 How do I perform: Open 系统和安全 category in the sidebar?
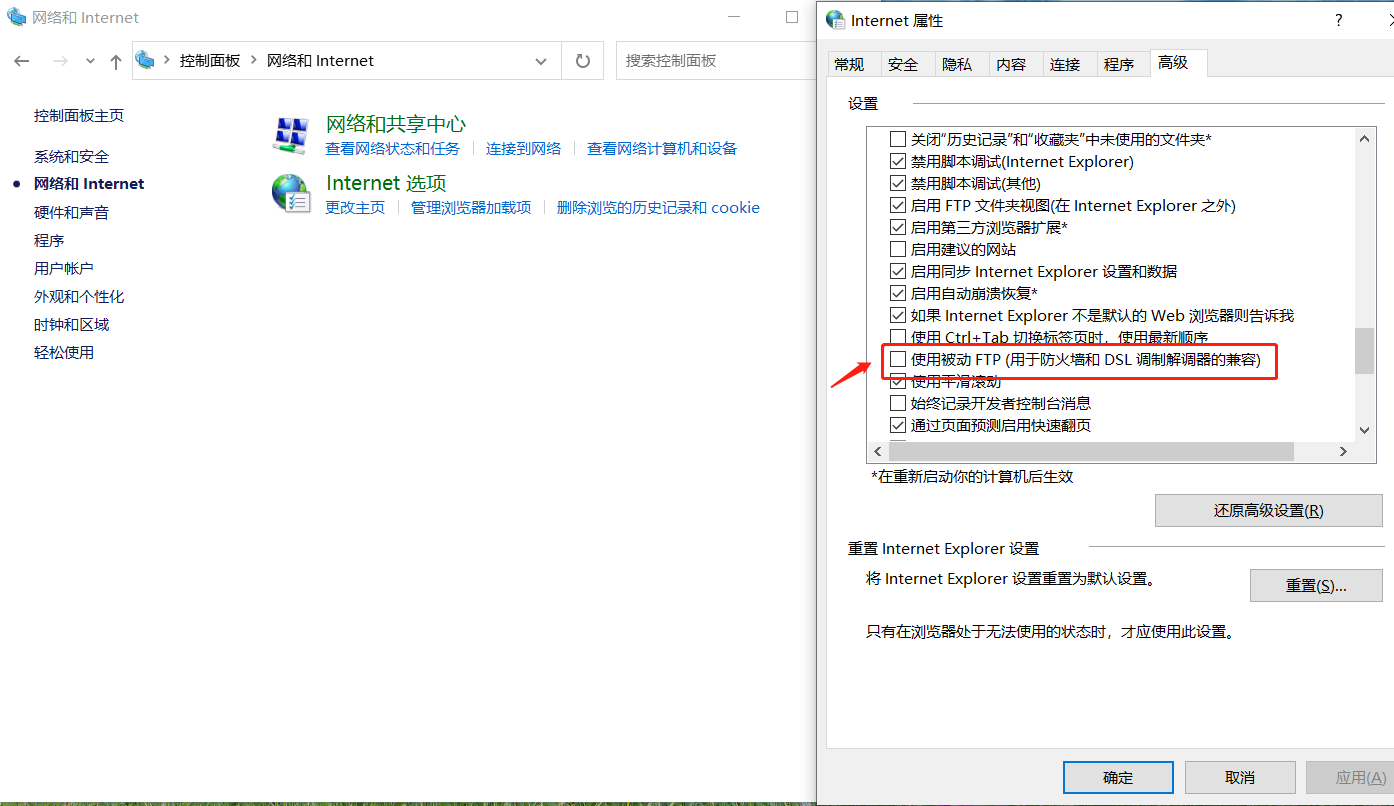point(72,157)
